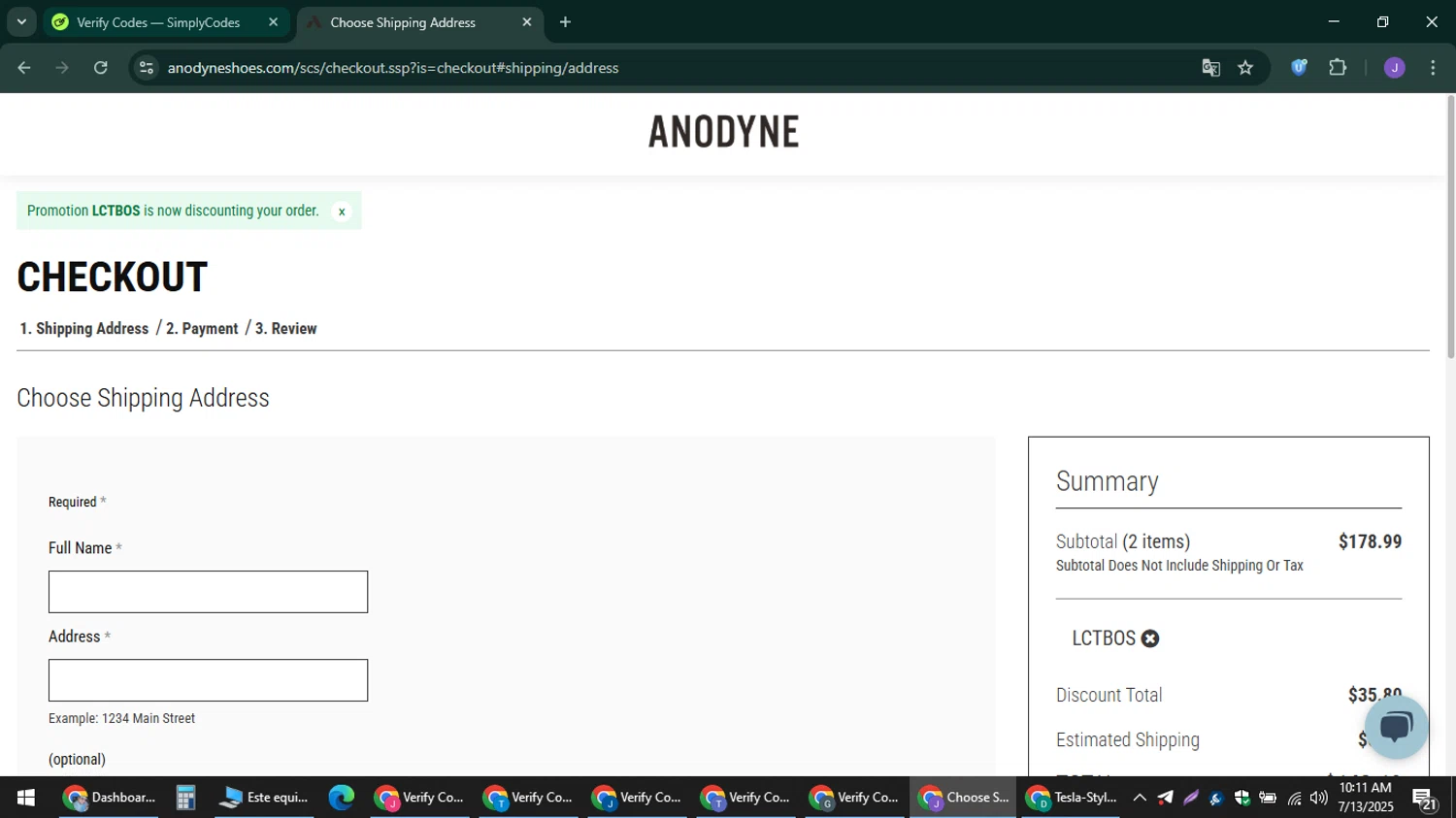Open the notification center icon

point(1425,800)
